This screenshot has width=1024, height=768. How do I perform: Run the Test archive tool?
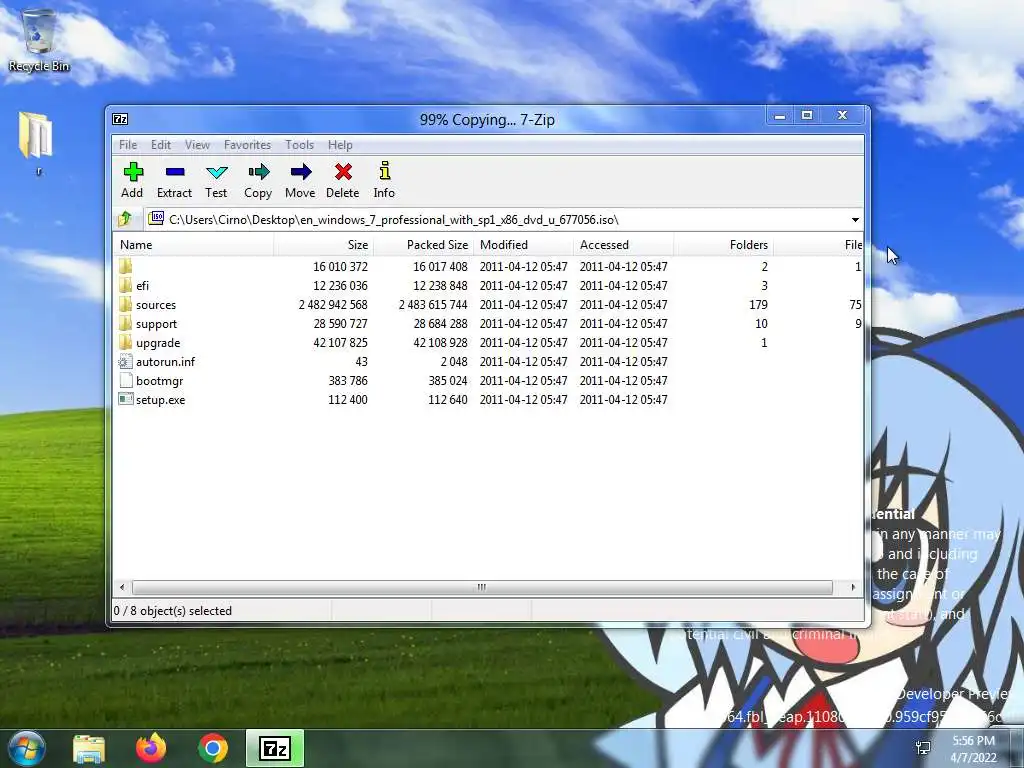tap(216, 172)
